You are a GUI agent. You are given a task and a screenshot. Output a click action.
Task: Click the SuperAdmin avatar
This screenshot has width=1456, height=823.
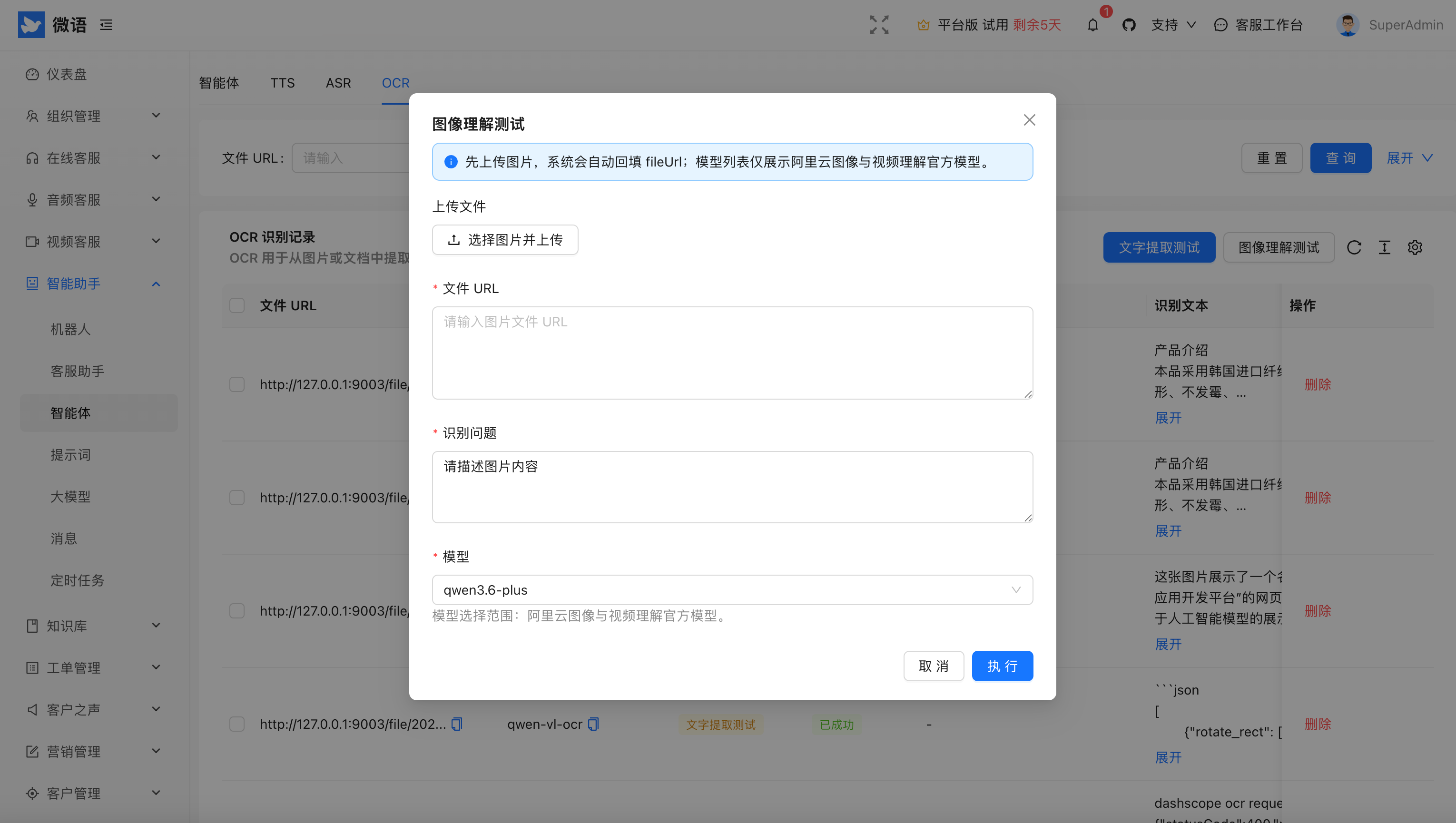[x=1348, y=25]
